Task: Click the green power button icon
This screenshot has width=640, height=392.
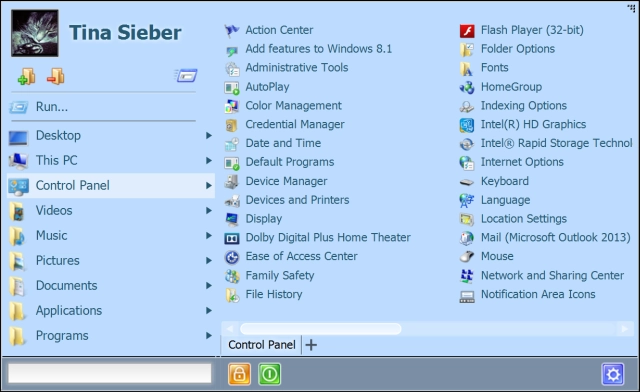Action: (269, 374)
